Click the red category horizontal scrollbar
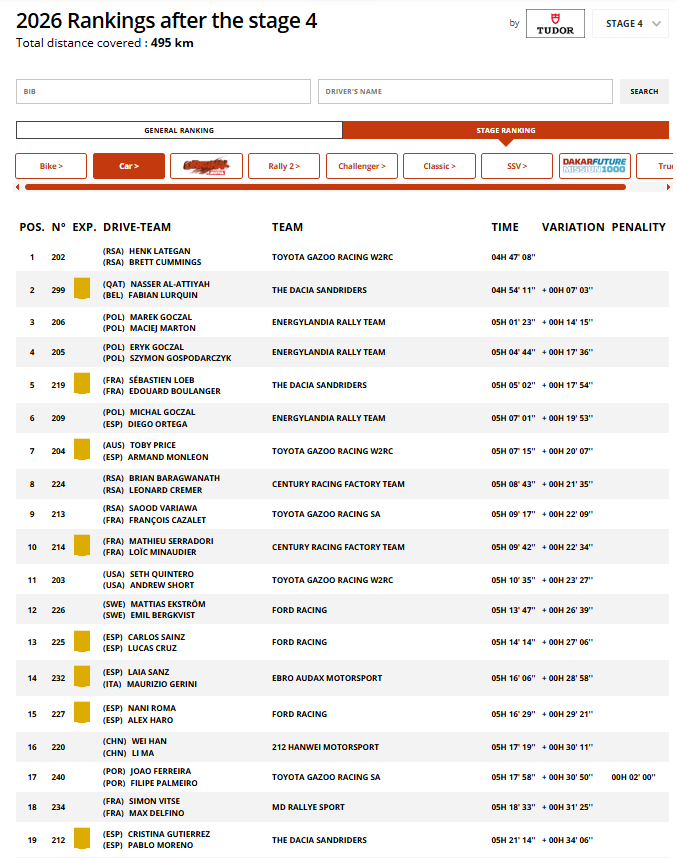 coord(325,187)
